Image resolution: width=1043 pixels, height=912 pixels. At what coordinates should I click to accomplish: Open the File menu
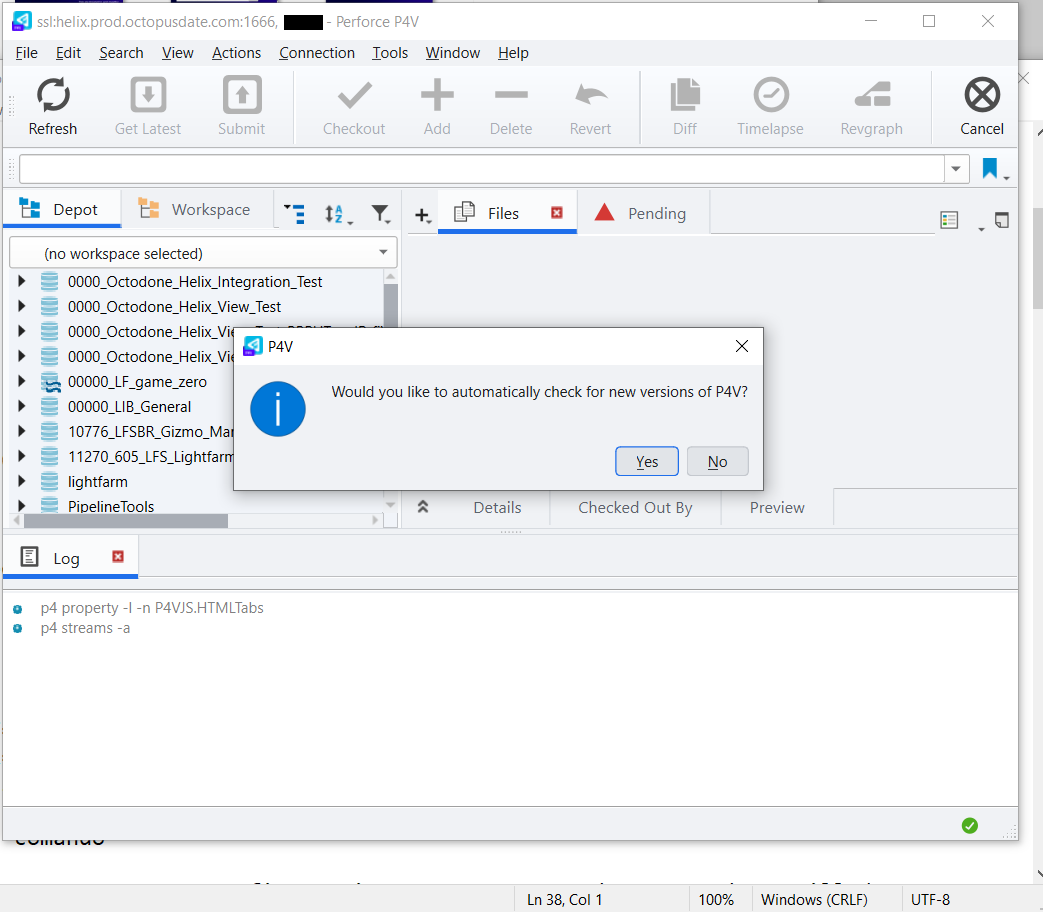click(27, 53)
